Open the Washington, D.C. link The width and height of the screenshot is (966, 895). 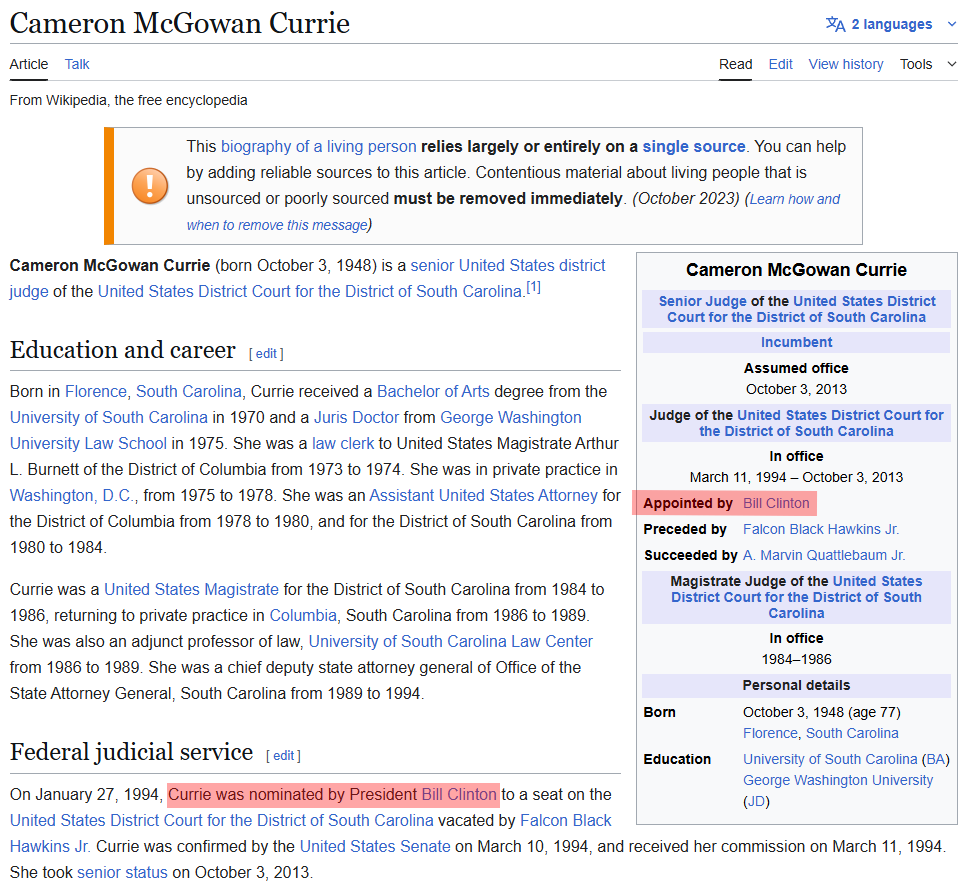[72, 495]
